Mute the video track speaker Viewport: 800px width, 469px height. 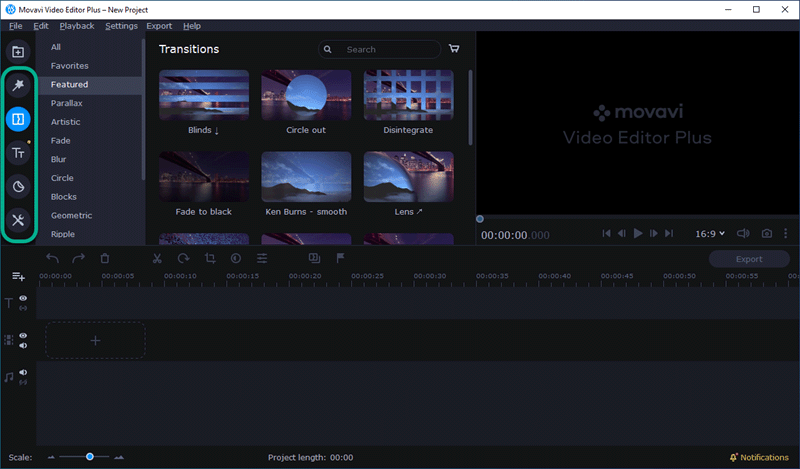pos(23,345)
